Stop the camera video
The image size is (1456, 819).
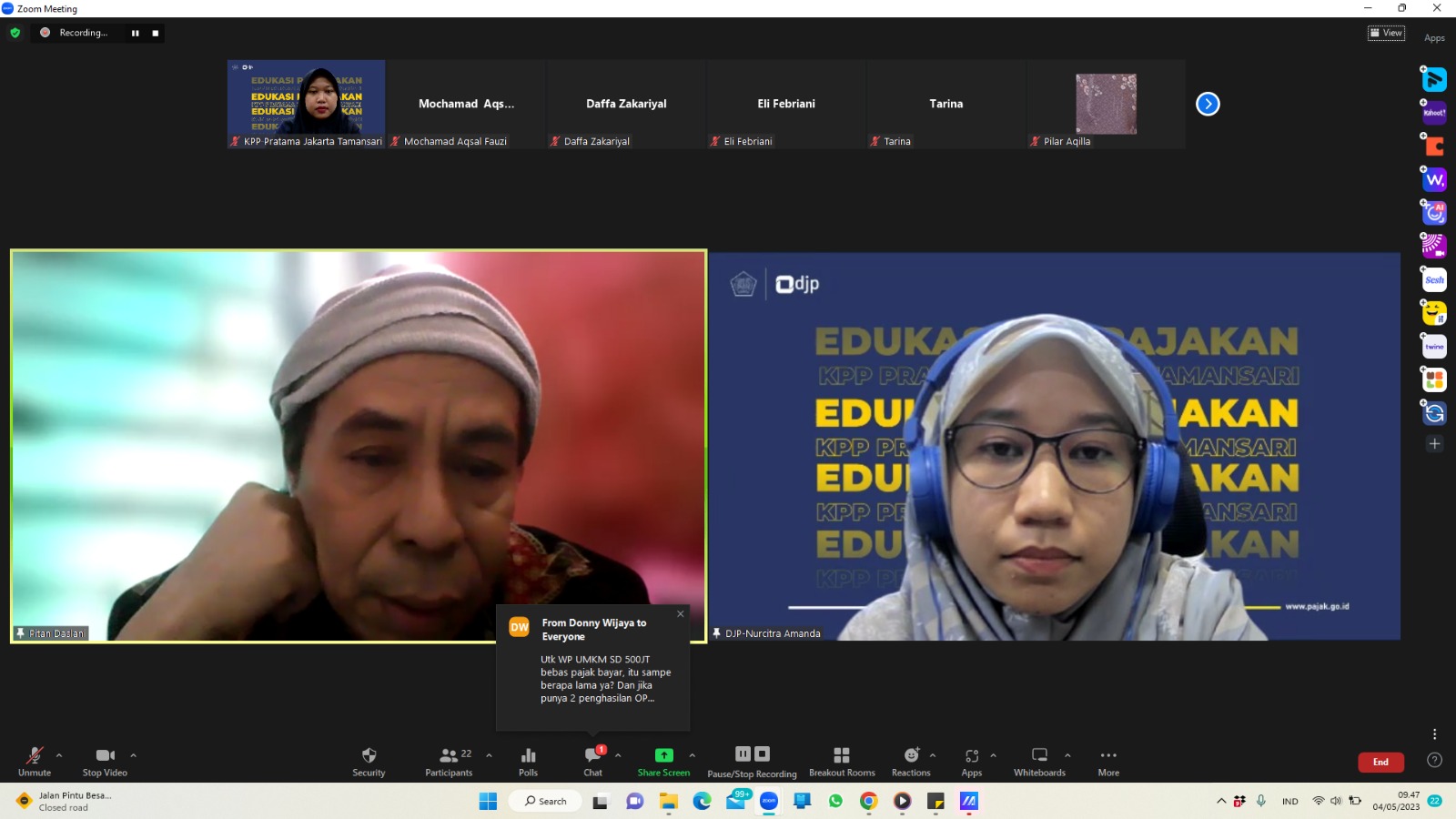[105, 761]
